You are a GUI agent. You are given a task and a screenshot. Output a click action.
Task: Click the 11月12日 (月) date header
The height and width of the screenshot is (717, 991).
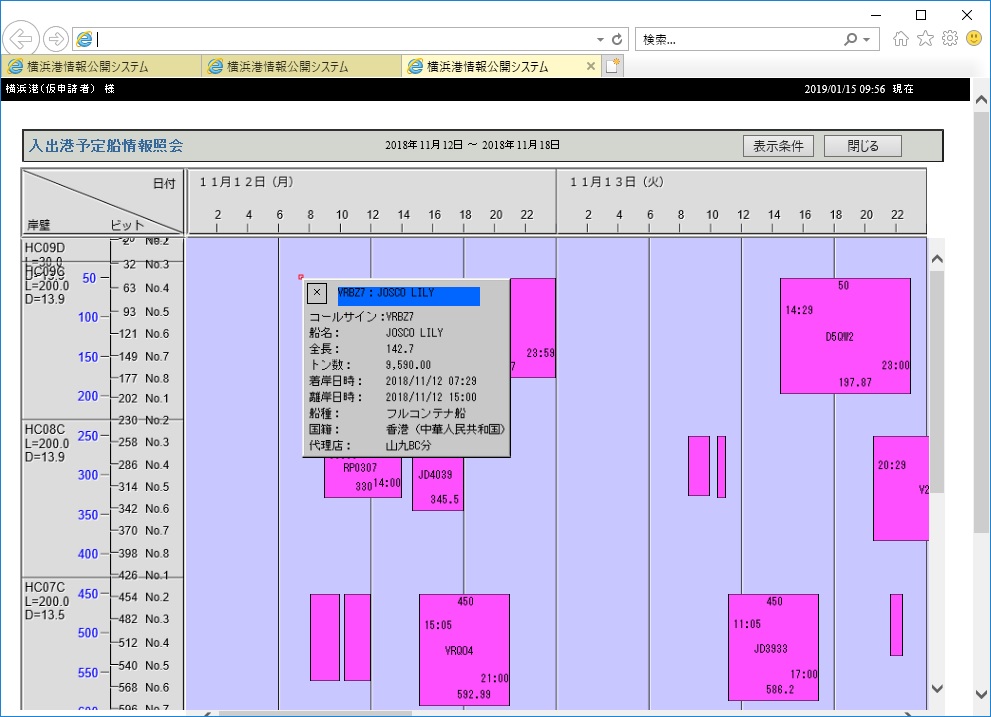point(246,182)
